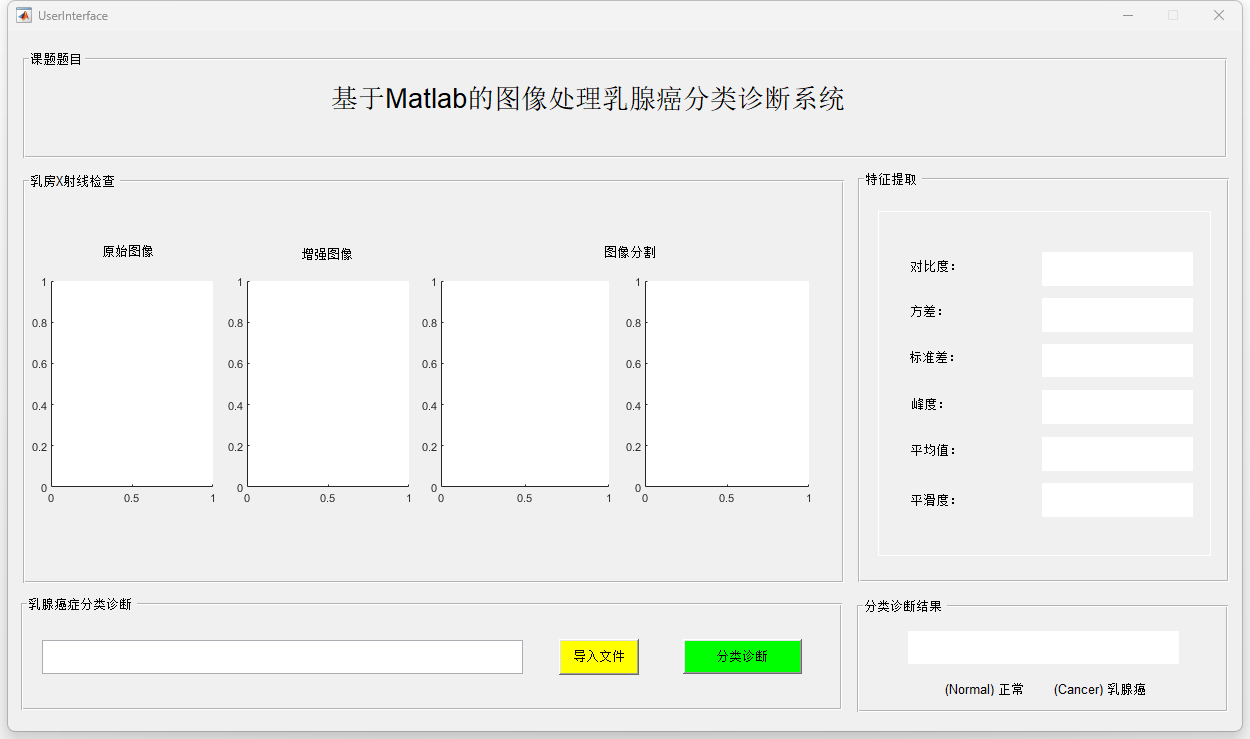Click the 对比度： label
Screen dimensions: 1250x739
(934, 267)
